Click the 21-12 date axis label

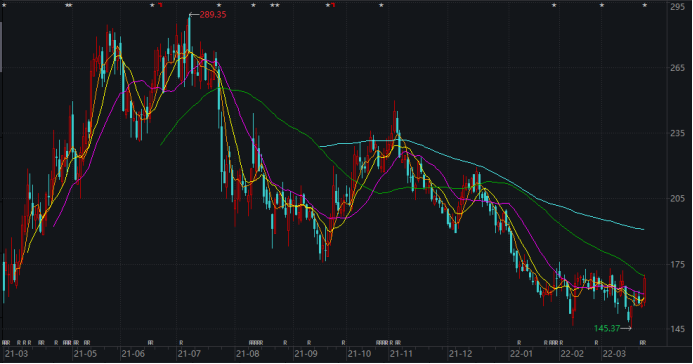461,354
